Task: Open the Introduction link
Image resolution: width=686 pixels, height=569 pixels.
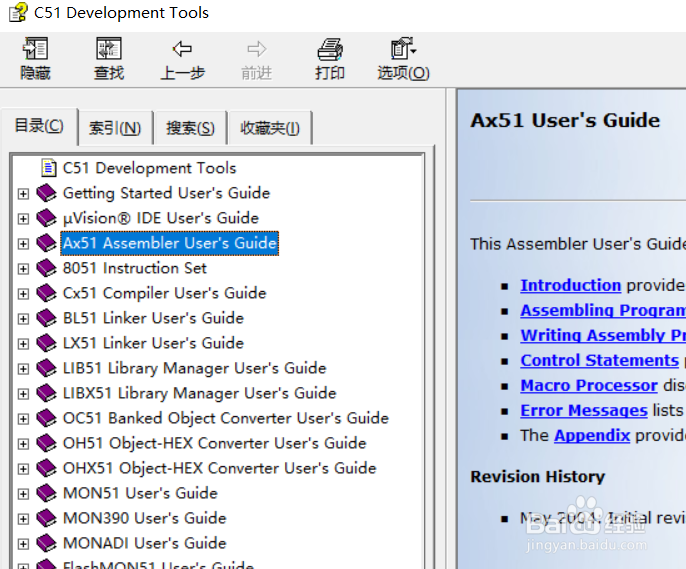Action: (x=570, y=285)
